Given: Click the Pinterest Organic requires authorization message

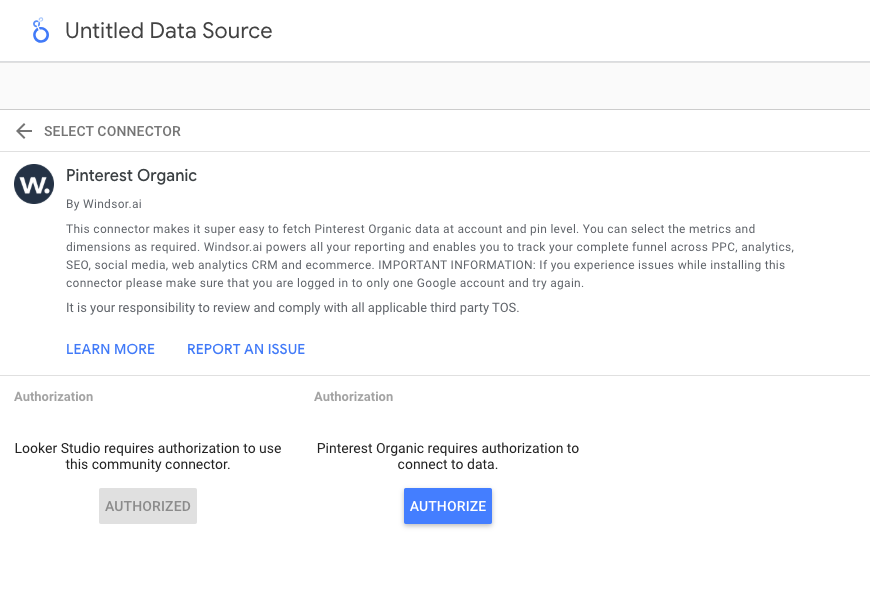Looking at the screenshot, I should pos(448,448).
